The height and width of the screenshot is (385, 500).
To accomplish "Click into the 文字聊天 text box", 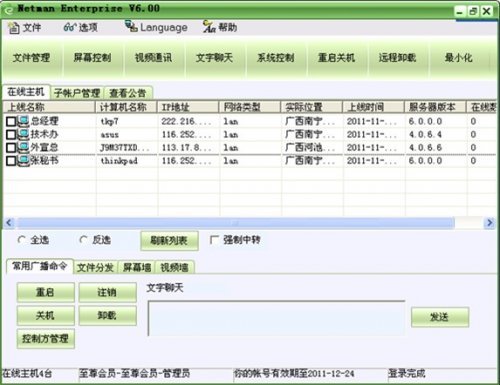I will click(x=276, y=318).
